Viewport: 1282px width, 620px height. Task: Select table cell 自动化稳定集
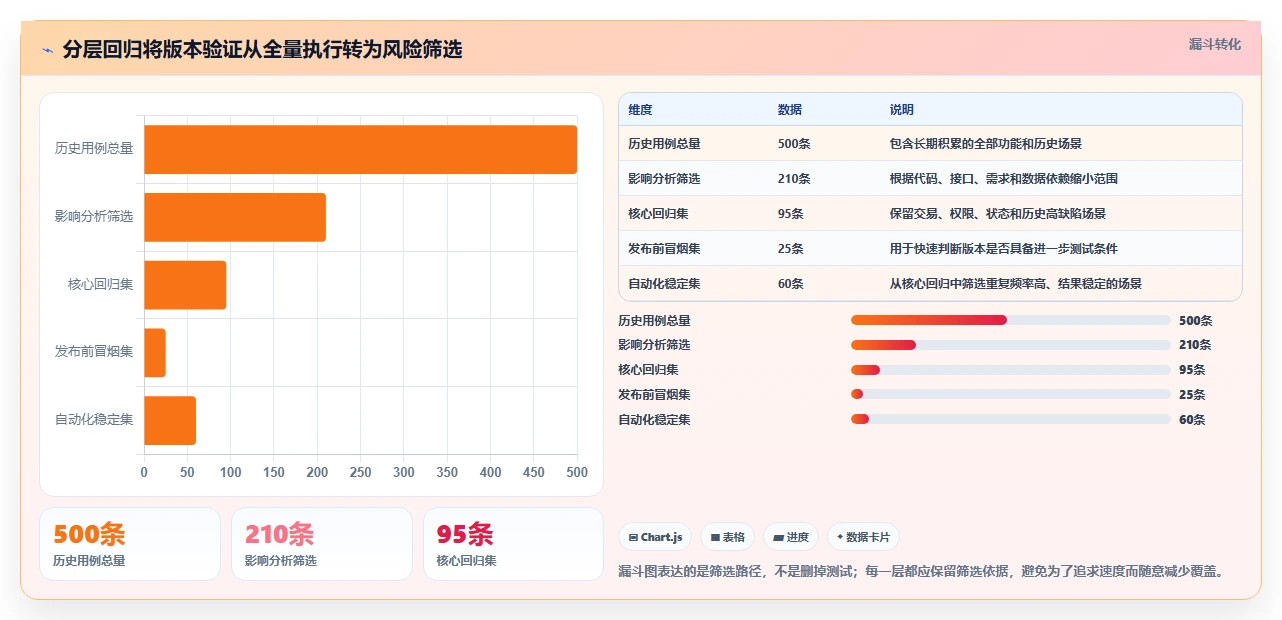664,284
